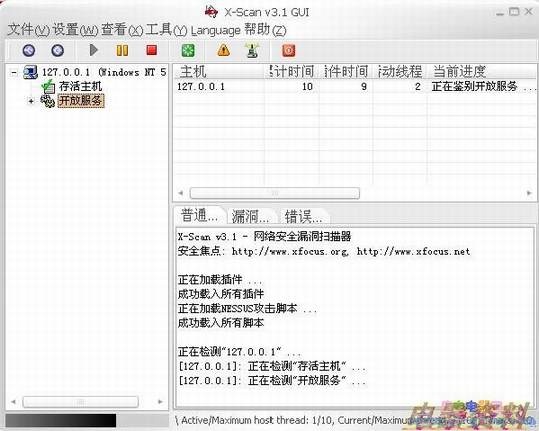539x431 pixels.
Task: Pause scanning with the yellow pause icon
Action: pyautogui.click(x=122, y=51)
